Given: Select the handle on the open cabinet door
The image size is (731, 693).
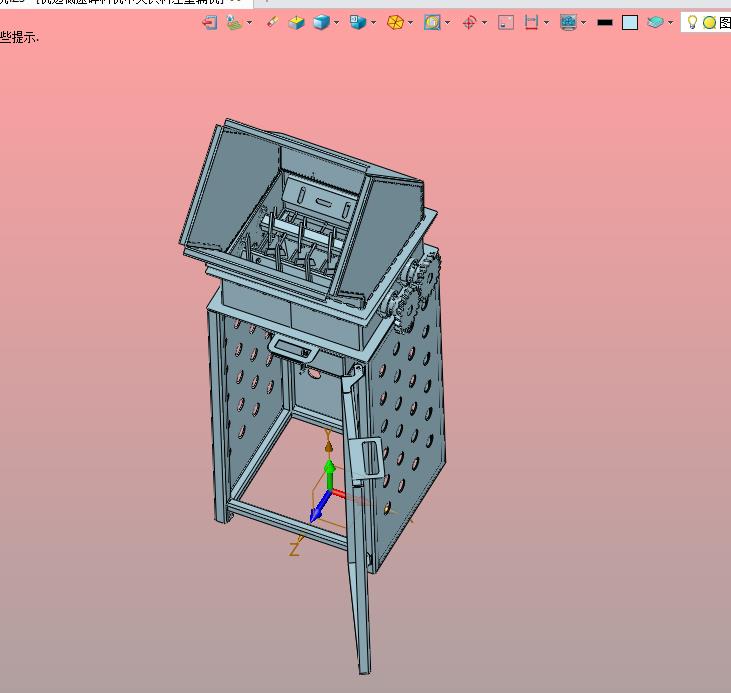Looking at the screenshot, I should pyautogui.click(x=367, y=459).
